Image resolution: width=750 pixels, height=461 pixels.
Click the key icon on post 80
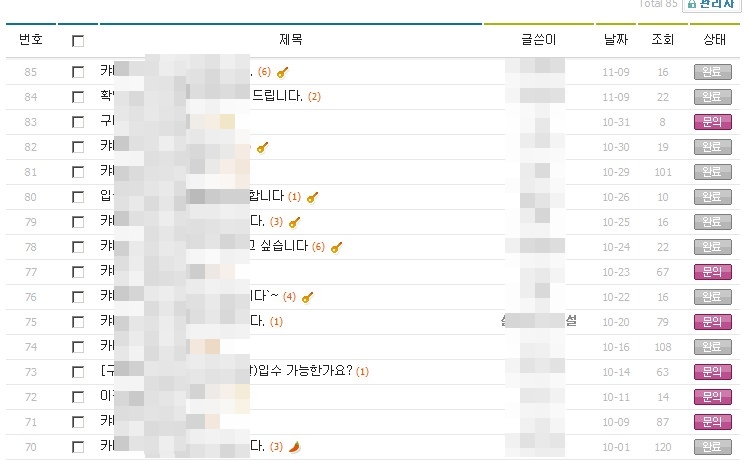click(312, 197)
